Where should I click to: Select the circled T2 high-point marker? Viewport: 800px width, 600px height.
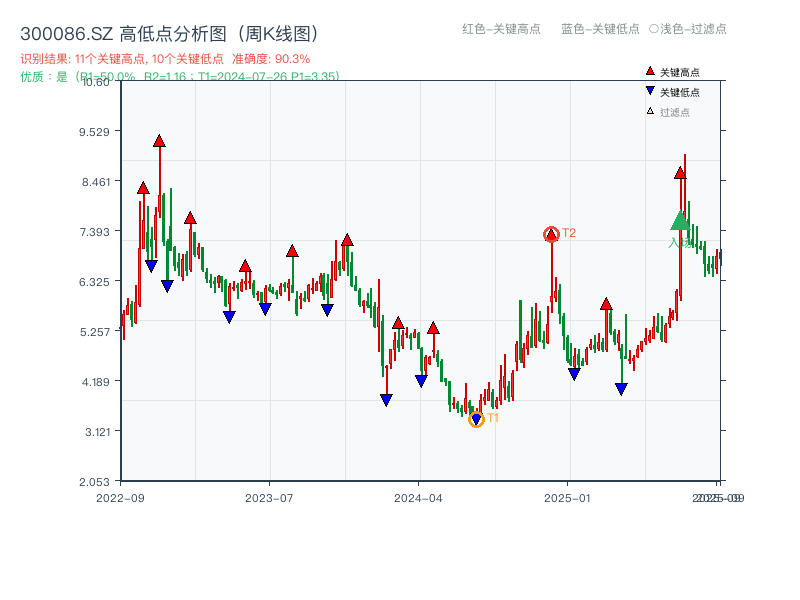click(550, 234)
